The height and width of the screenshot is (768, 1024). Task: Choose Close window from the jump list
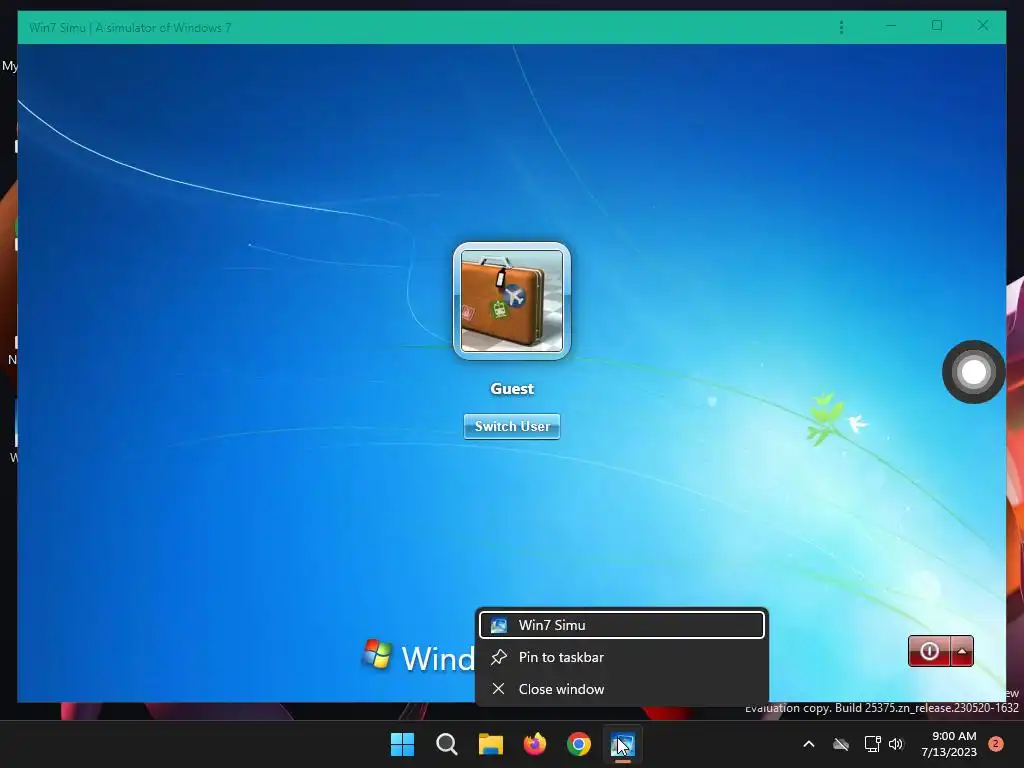(622, 689)
